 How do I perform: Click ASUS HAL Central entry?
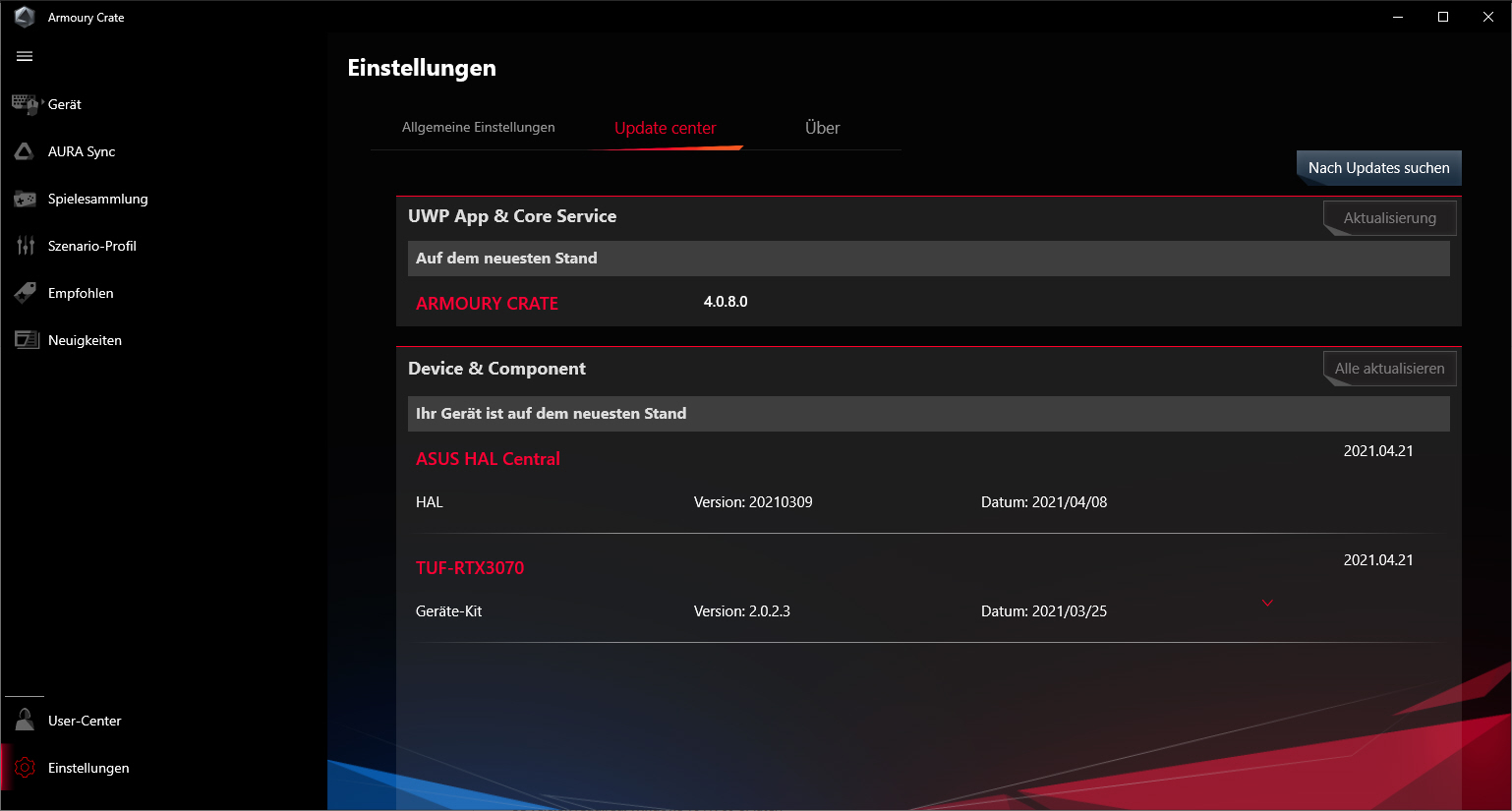point(488,459)
